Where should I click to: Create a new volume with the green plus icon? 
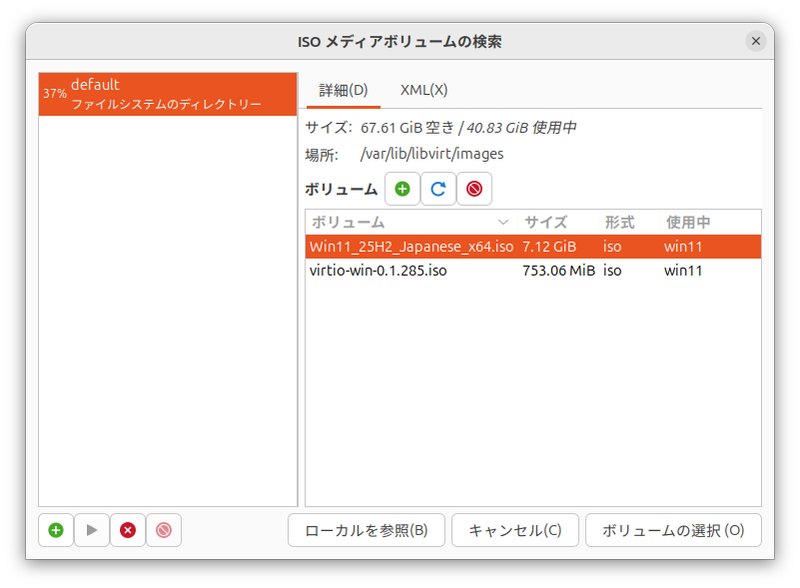tap(402, 188)
